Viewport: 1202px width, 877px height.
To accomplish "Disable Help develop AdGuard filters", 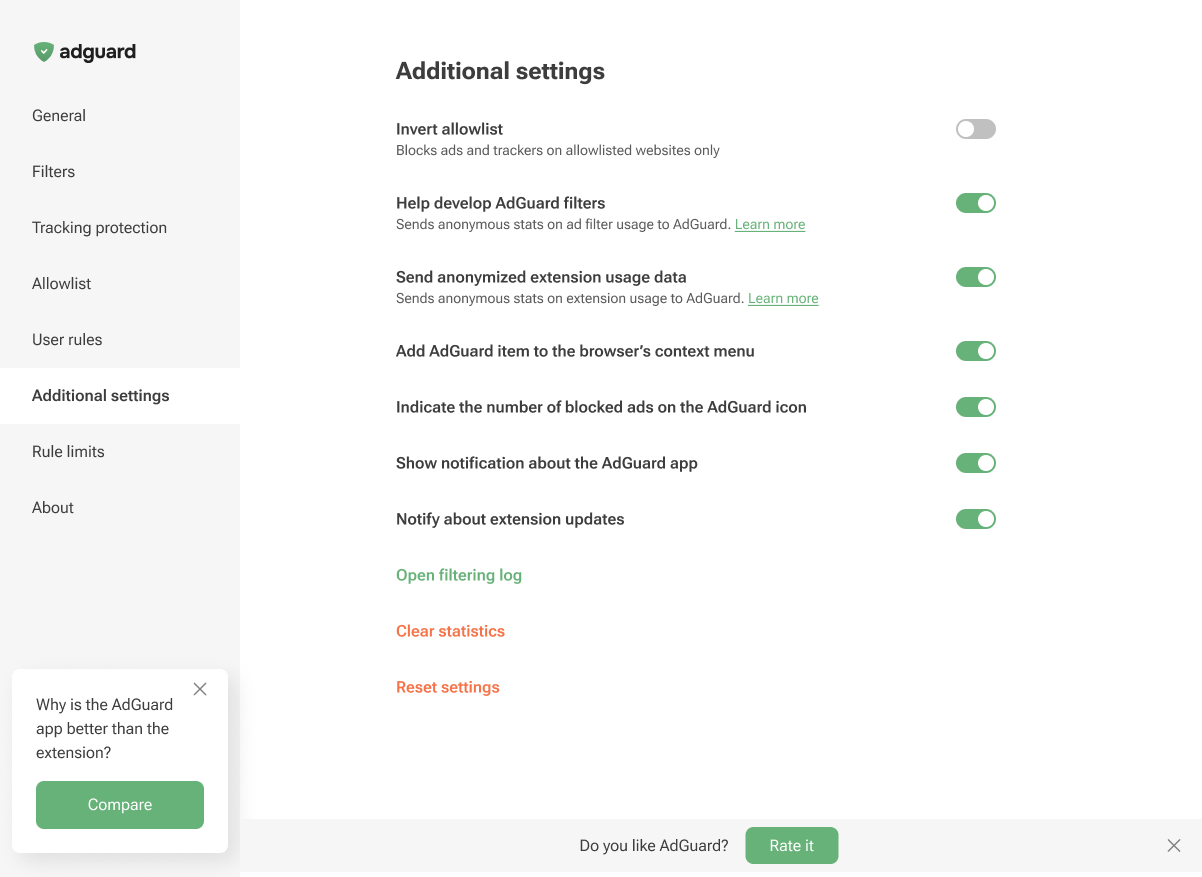I will pos(975,203).
